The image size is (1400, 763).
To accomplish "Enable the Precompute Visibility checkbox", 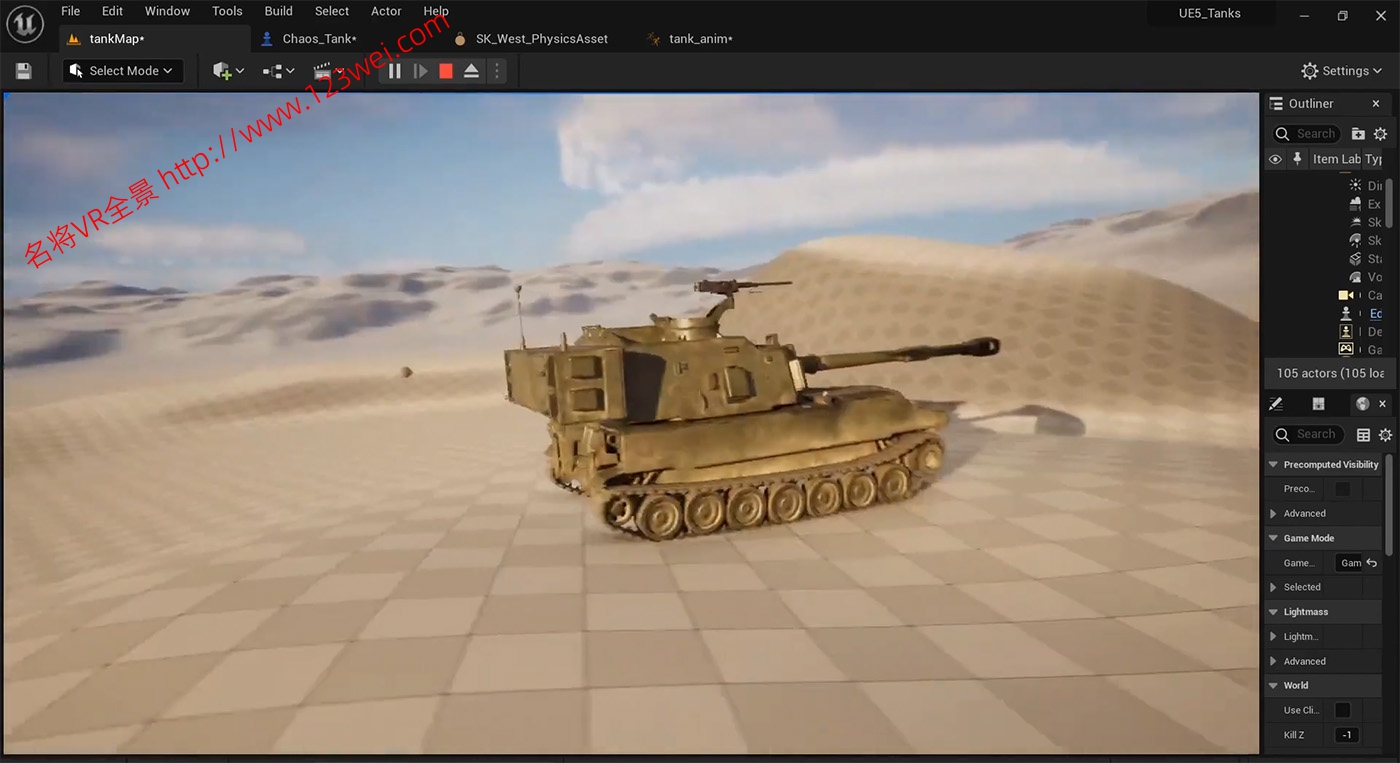I will point(1343,489).
